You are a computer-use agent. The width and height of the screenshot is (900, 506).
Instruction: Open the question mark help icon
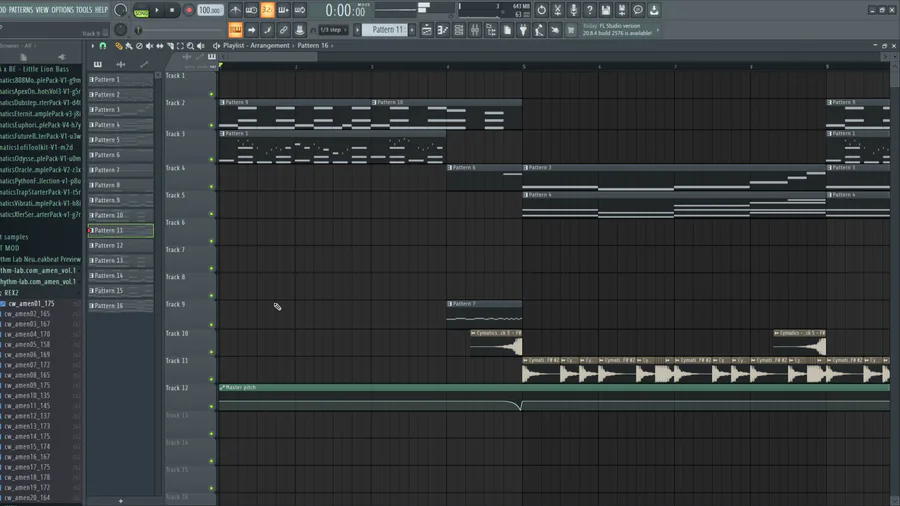tap(589, 10)
